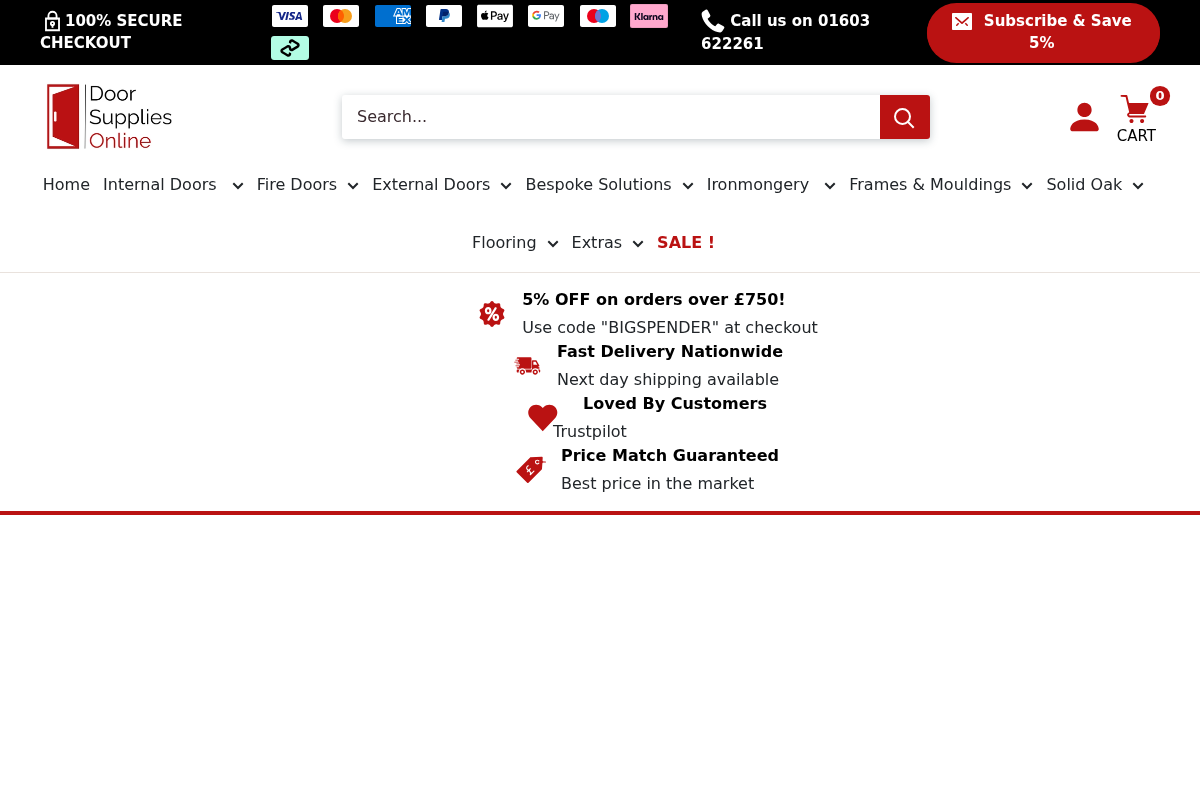Expand the Flooring dropdown arrow
This screenshot has height=800, width=1200.
552,243
